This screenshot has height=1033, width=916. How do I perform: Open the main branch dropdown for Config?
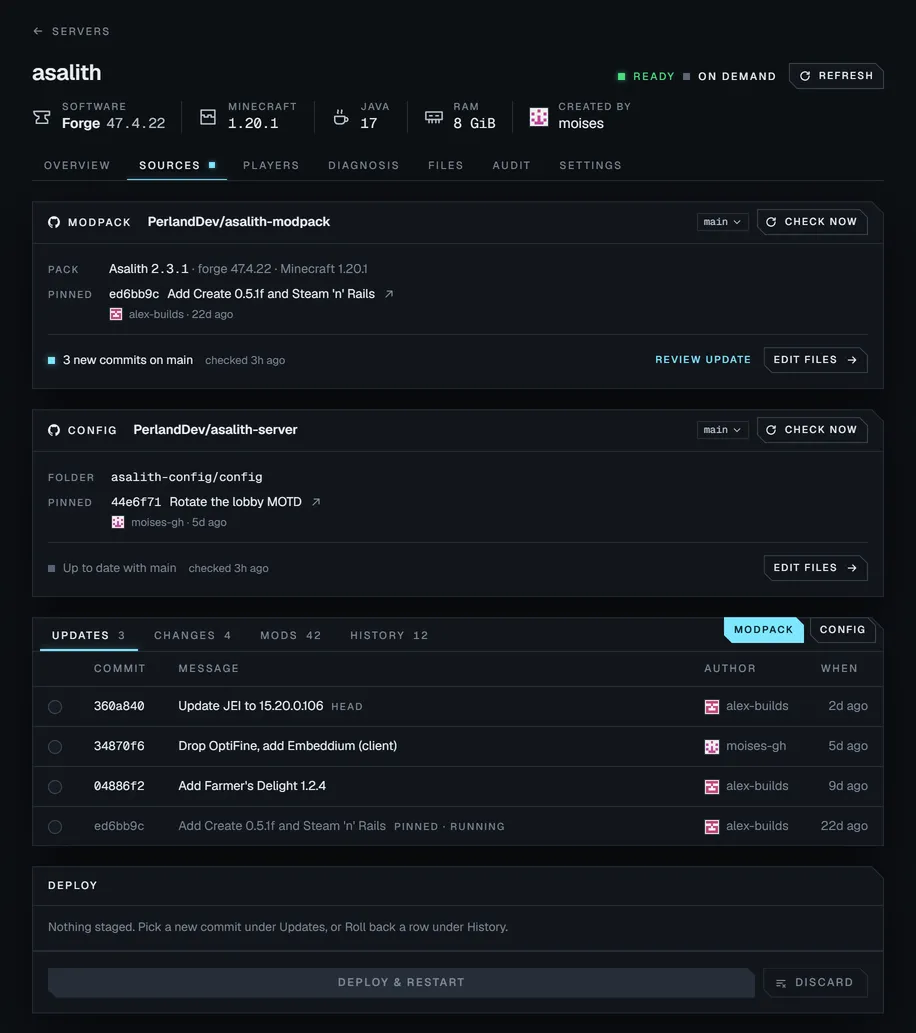point(722,430)
